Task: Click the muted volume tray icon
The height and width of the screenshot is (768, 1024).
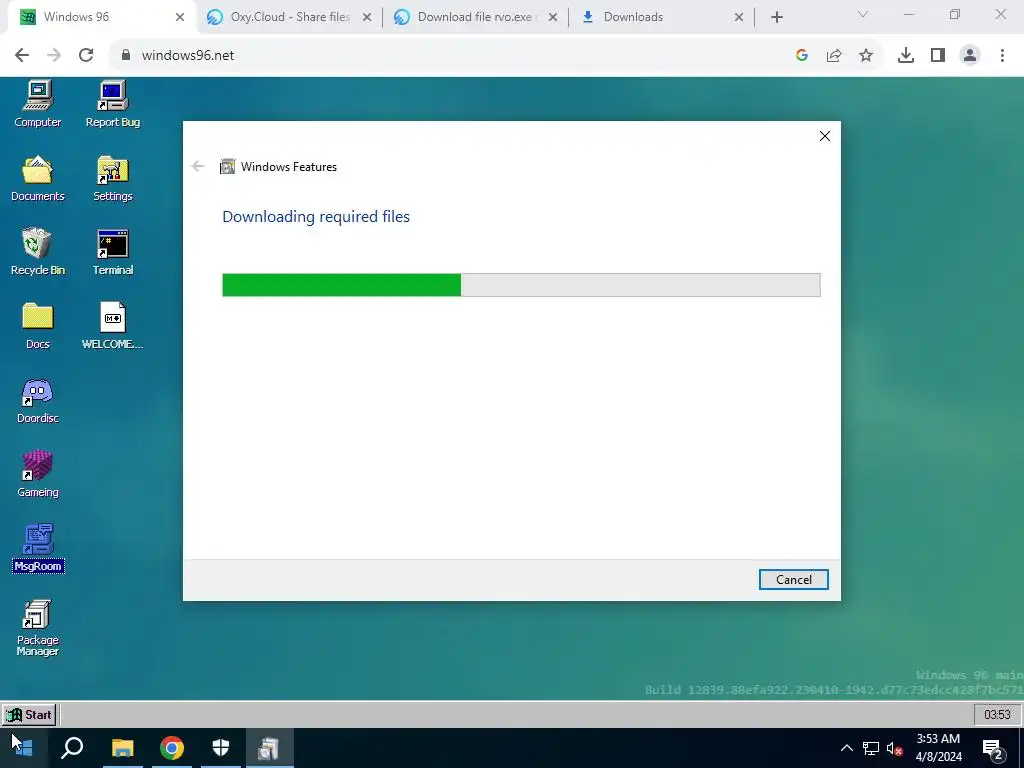Action: coord(894,748)
